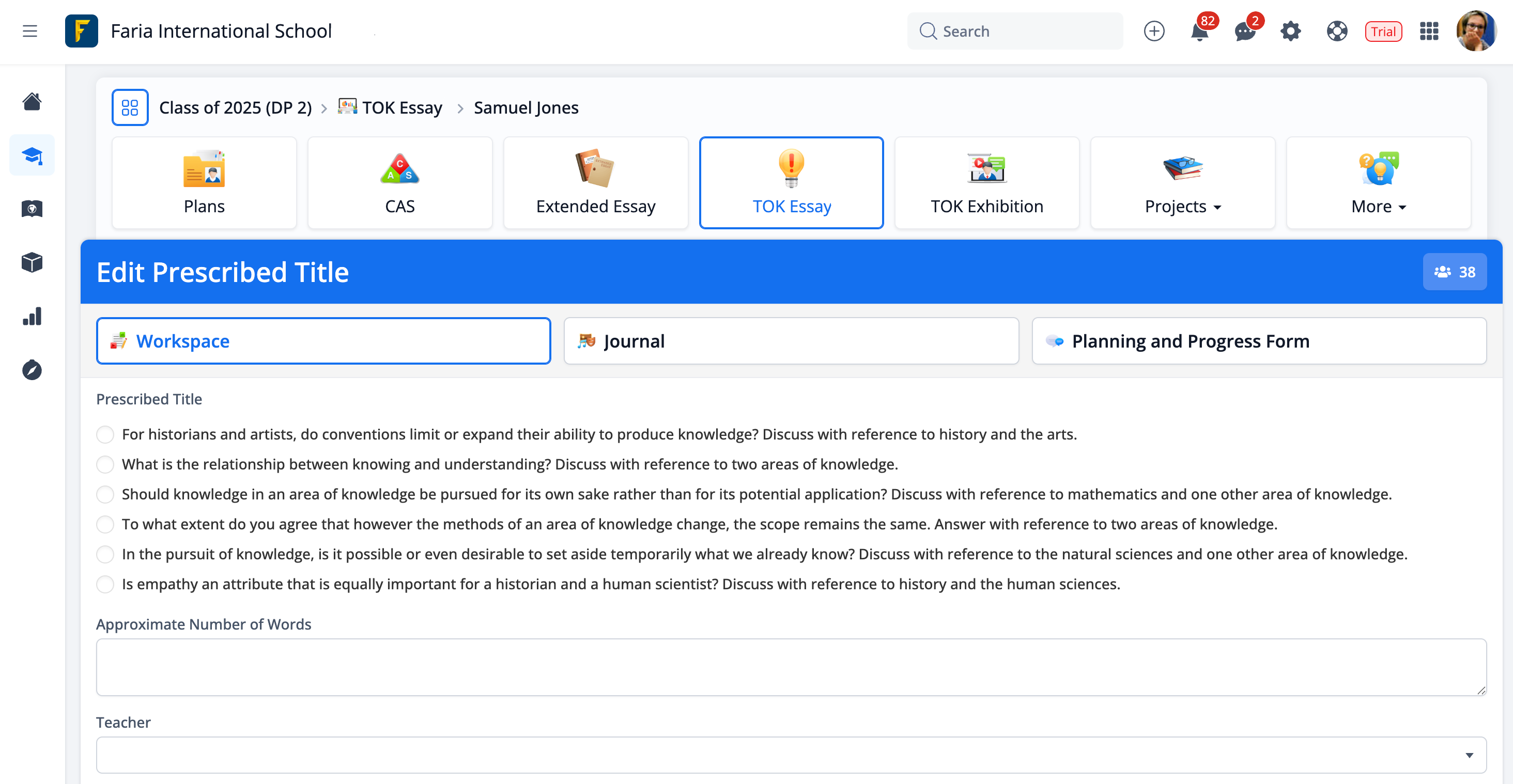Screen dimensions: 1513x784
Task: Click the plus quick-add icon
Action: [x=1153, y=32]
